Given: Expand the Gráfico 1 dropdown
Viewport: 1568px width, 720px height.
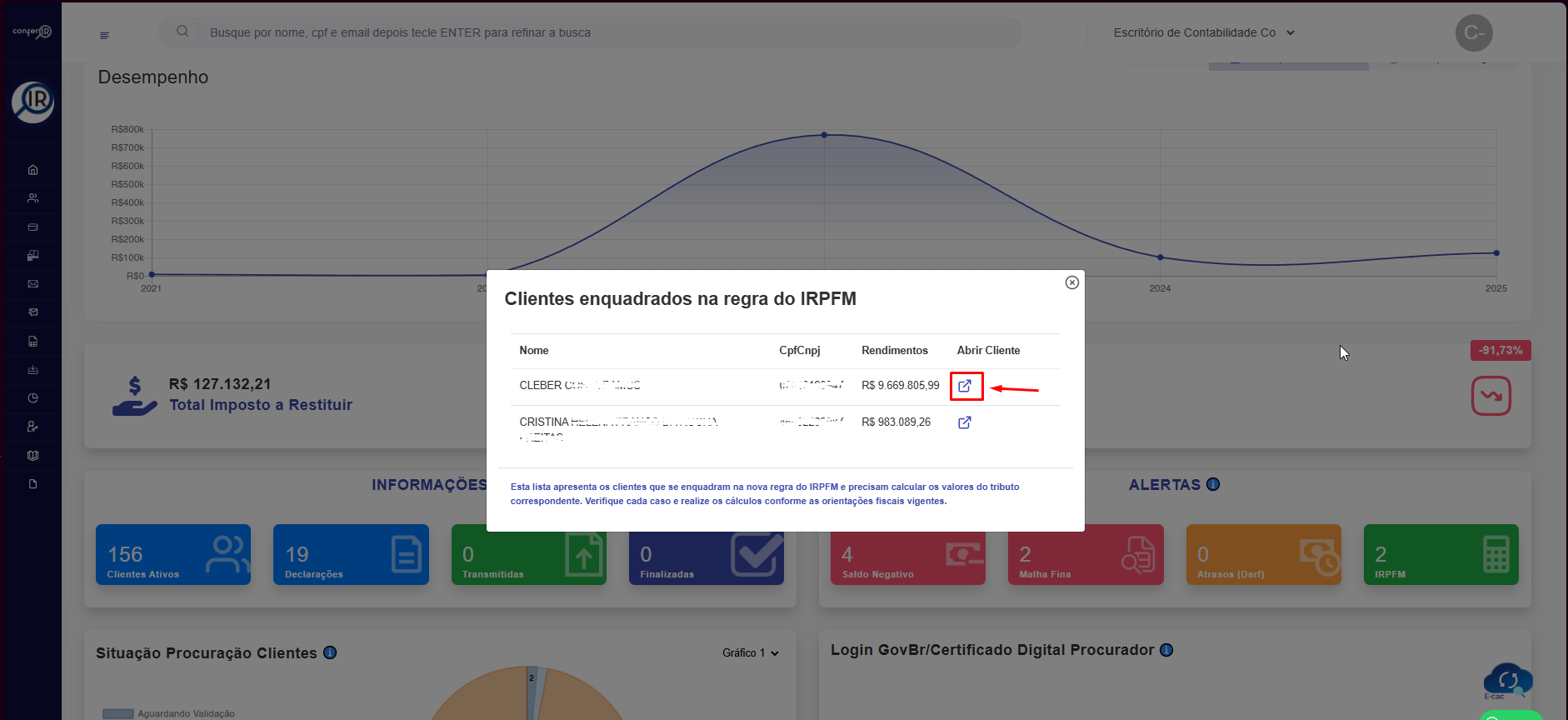Looking at the screenshot, I should (x=751, y=653).
